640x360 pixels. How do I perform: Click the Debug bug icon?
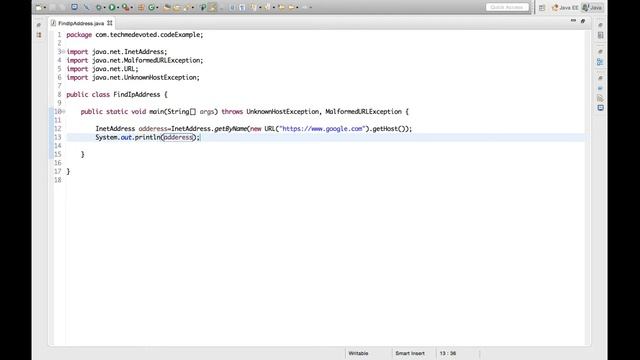point(99,7)
